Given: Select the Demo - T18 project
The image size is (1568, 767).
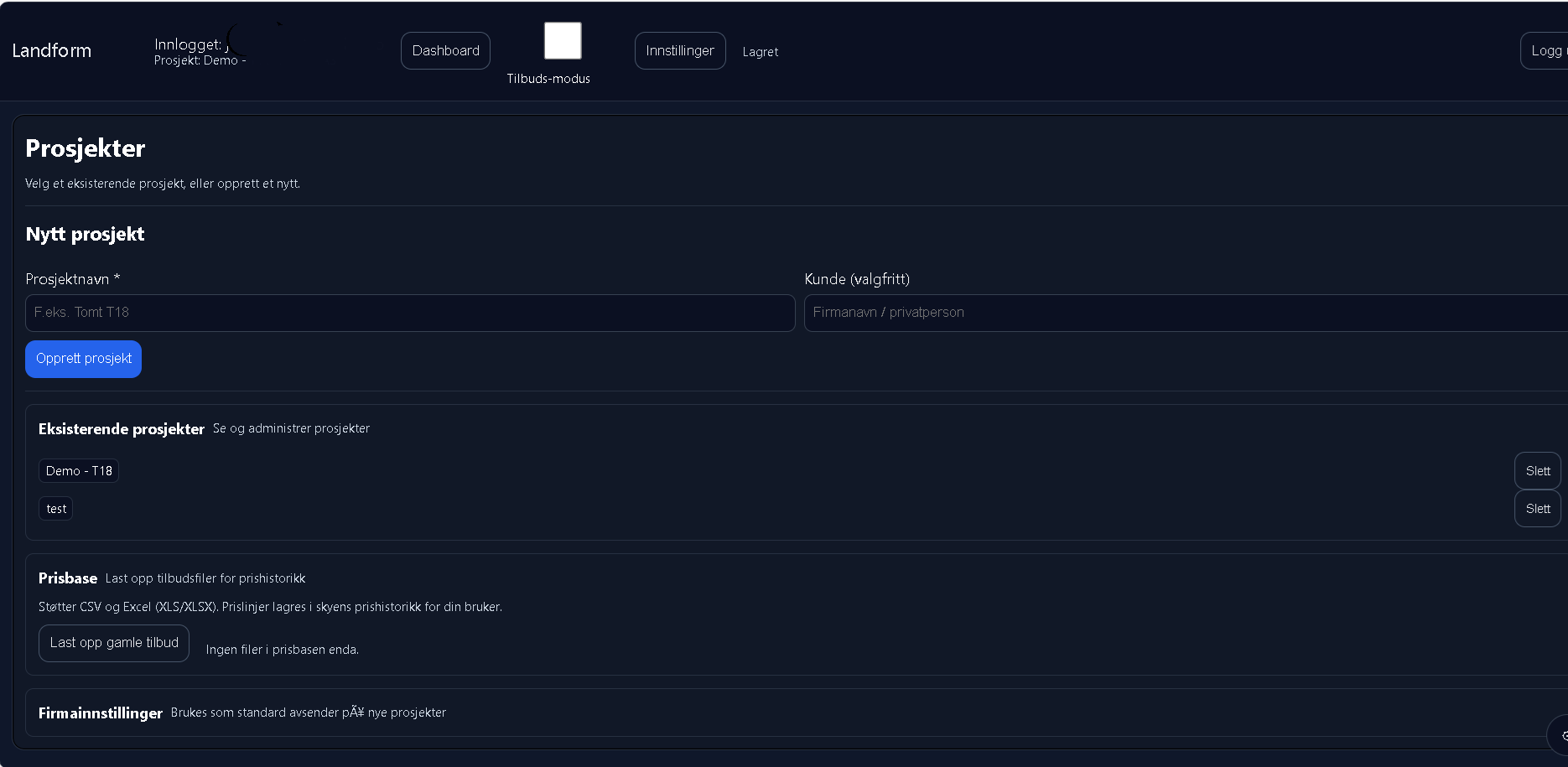Looking at the screenshot, I should [79, 471].
